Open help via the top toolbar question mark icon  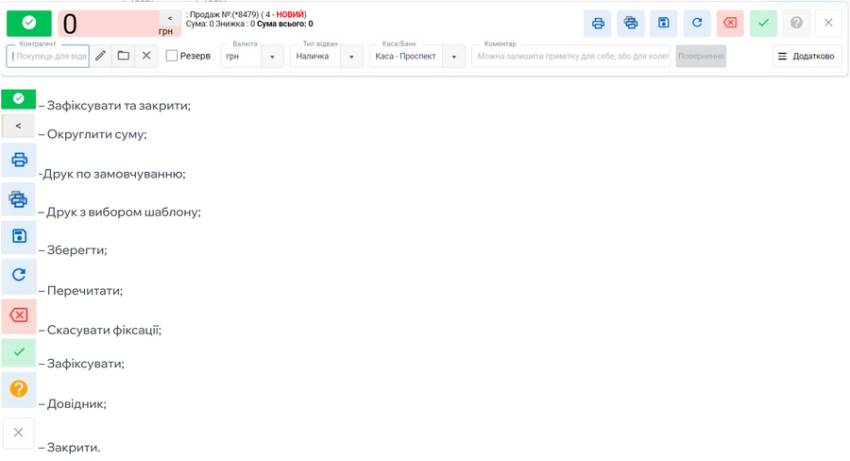tap(796, 23)
